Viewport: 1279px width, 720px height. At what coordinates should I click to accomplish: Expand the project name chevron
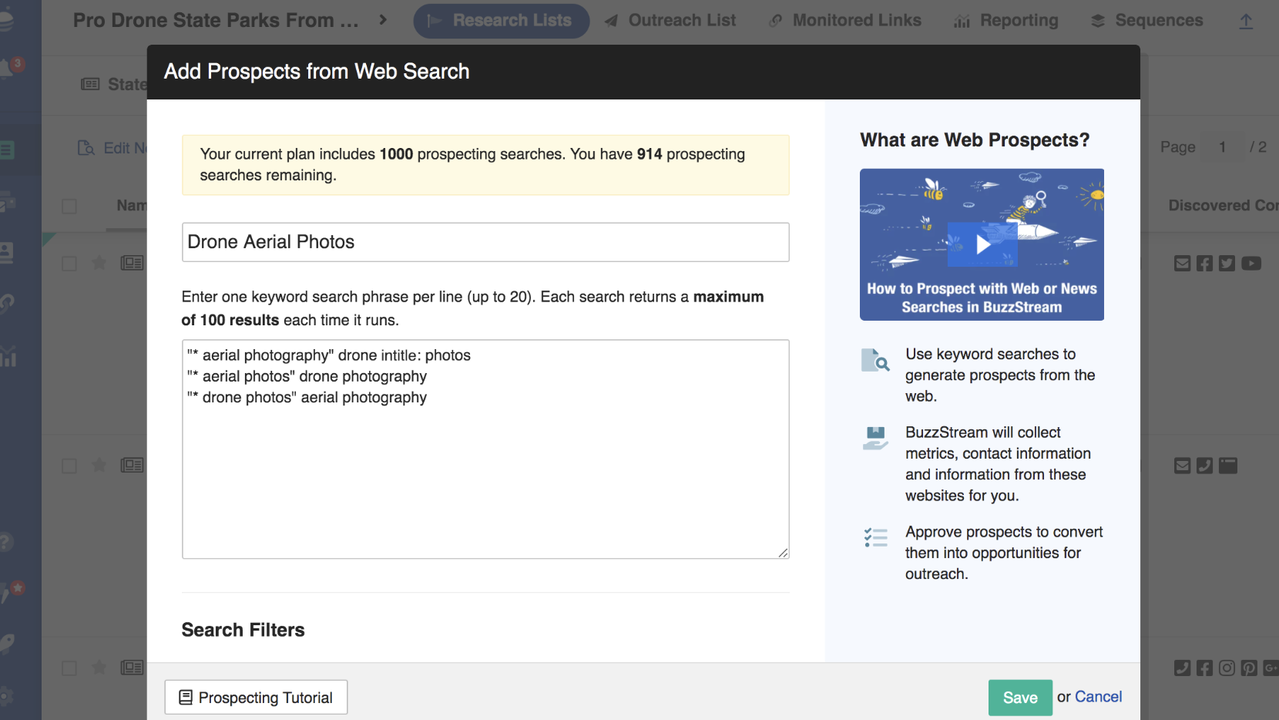click(x=383, y=20)
